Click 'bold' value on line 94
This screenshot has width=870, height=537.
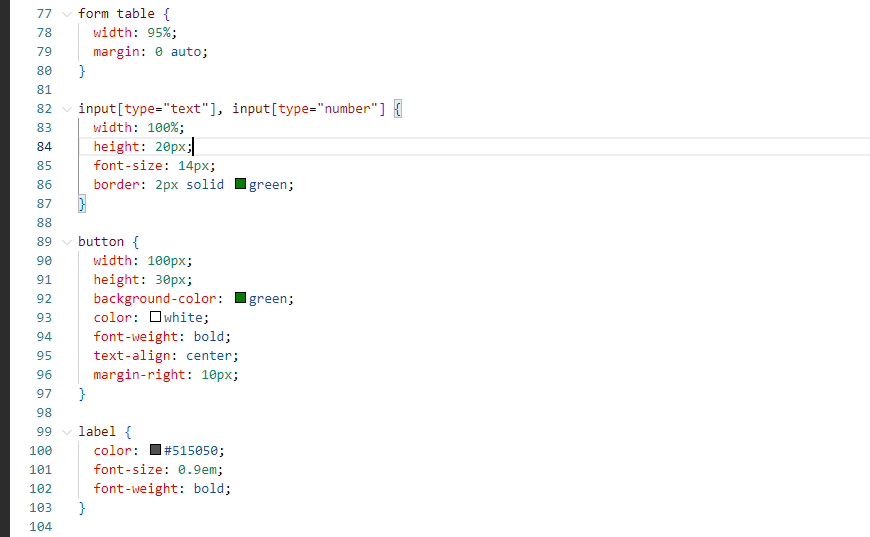point(209,337)
